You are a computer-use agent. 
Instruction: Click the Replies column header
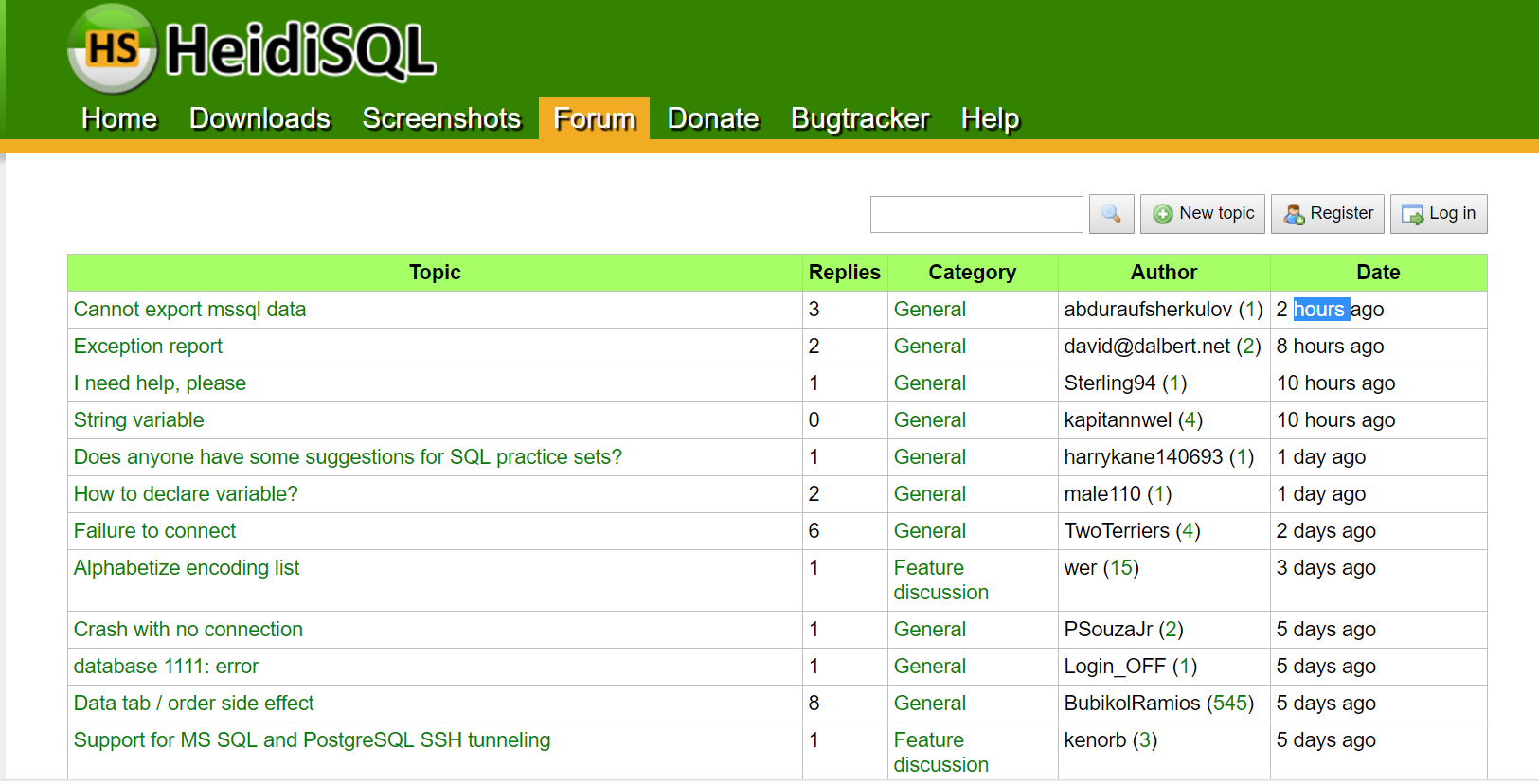click(845, 273)
